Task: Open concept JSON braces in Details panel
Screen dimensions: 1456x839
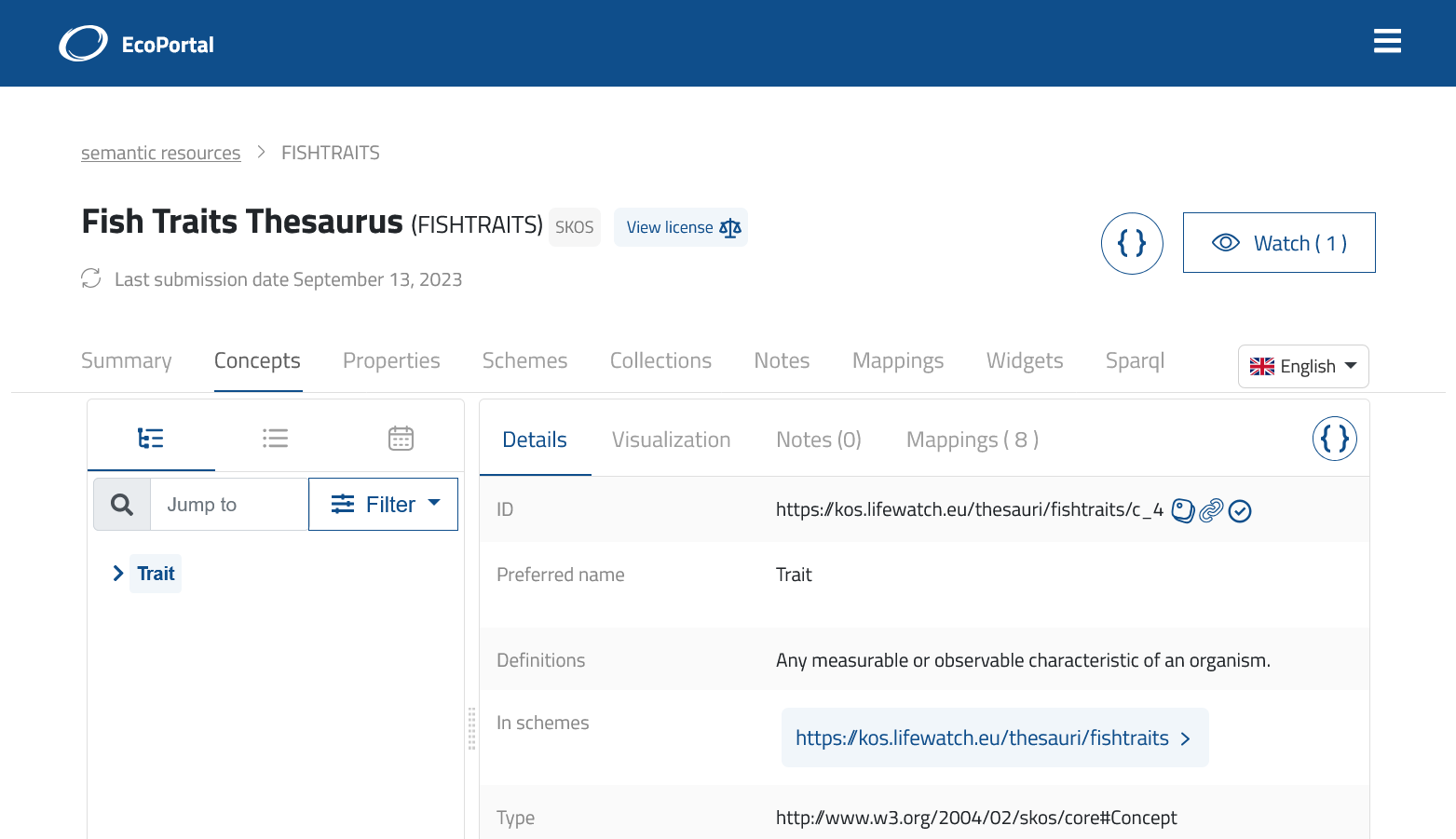Action: pos(1334,439)
